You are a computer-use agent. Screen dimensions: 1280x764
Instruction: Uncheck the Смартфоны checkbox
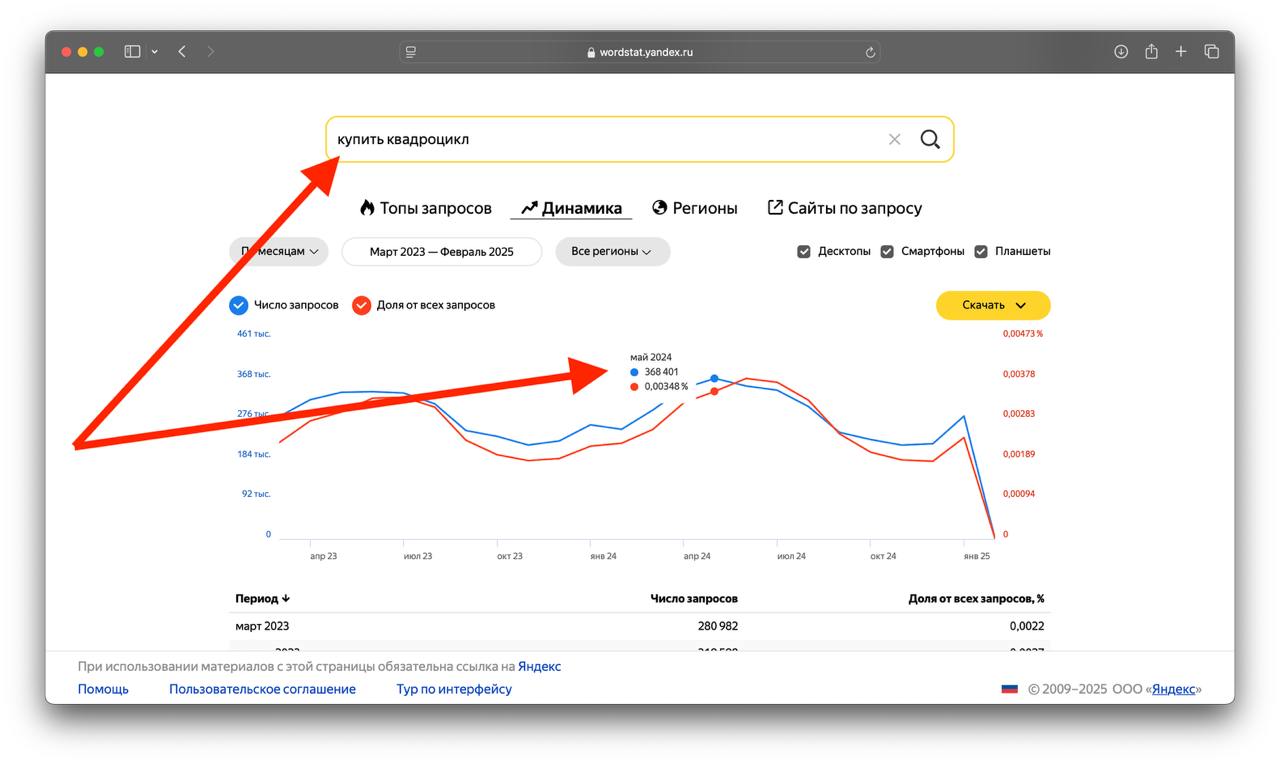click(887, 252)
